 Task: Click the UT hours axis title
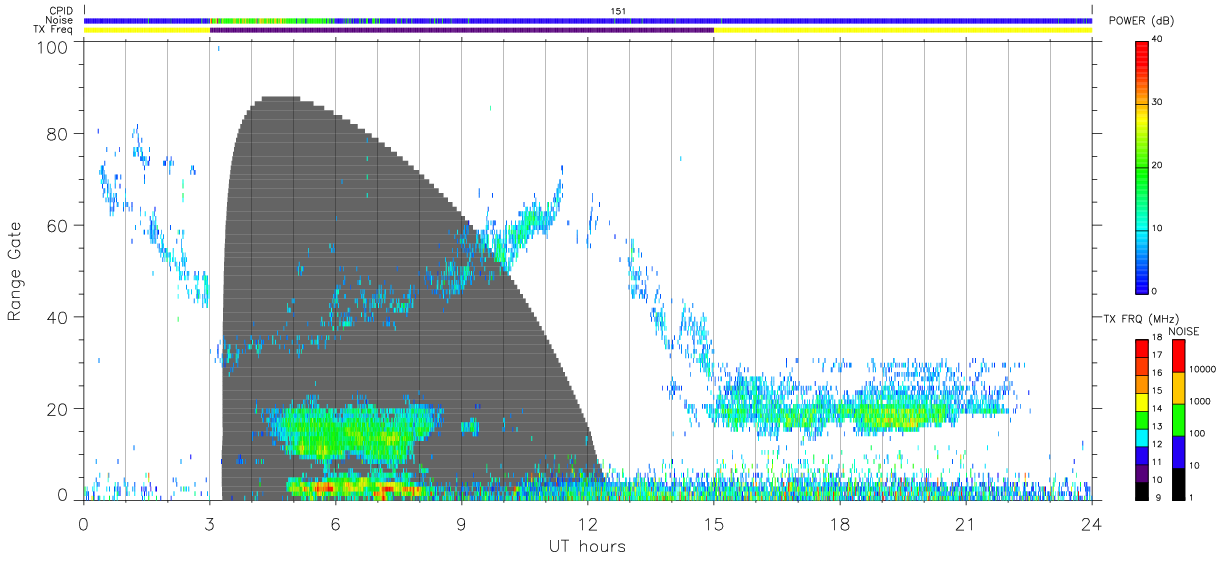(587, 546)
